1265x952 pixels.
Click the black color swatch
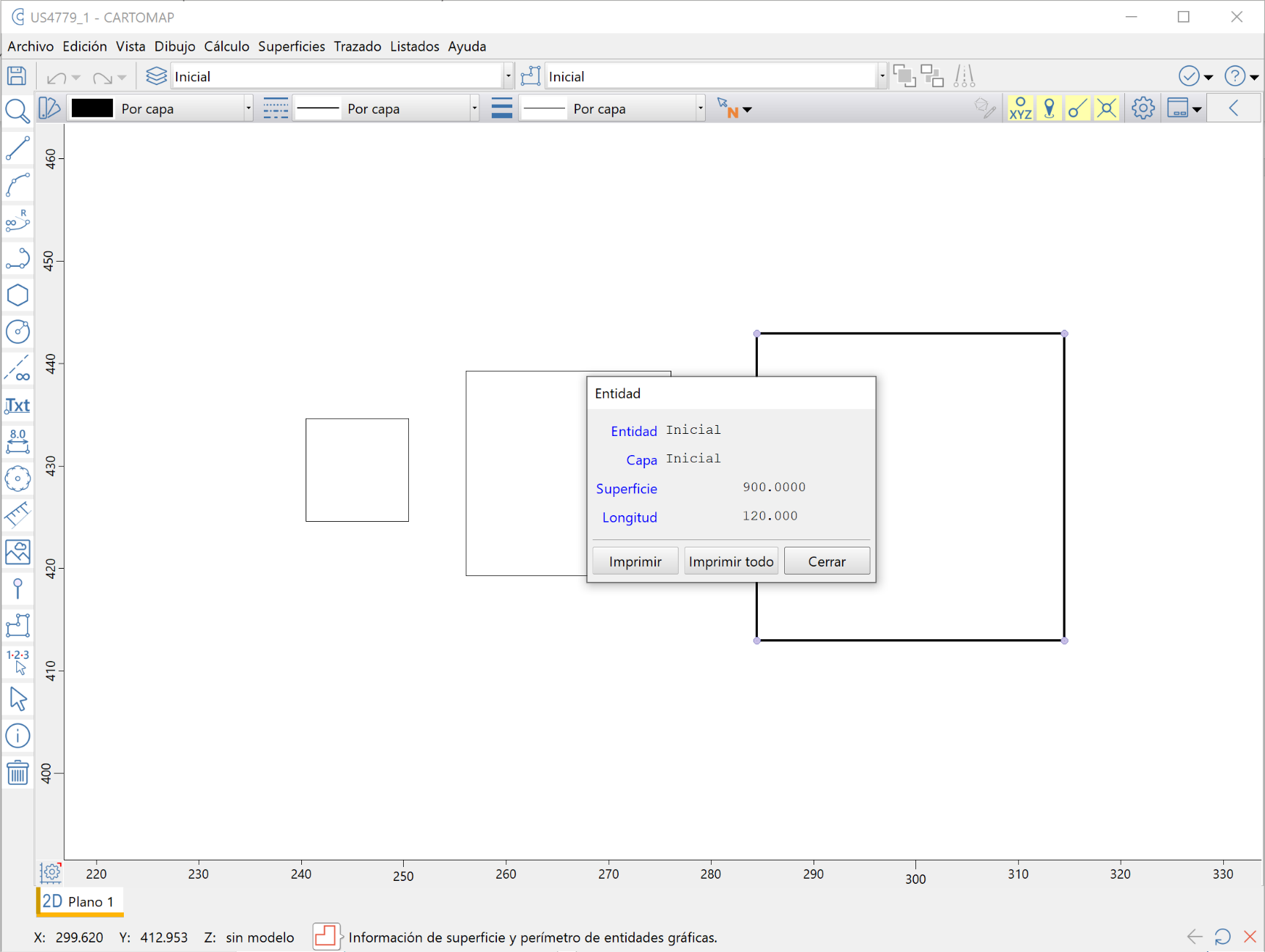click(92, 108)
